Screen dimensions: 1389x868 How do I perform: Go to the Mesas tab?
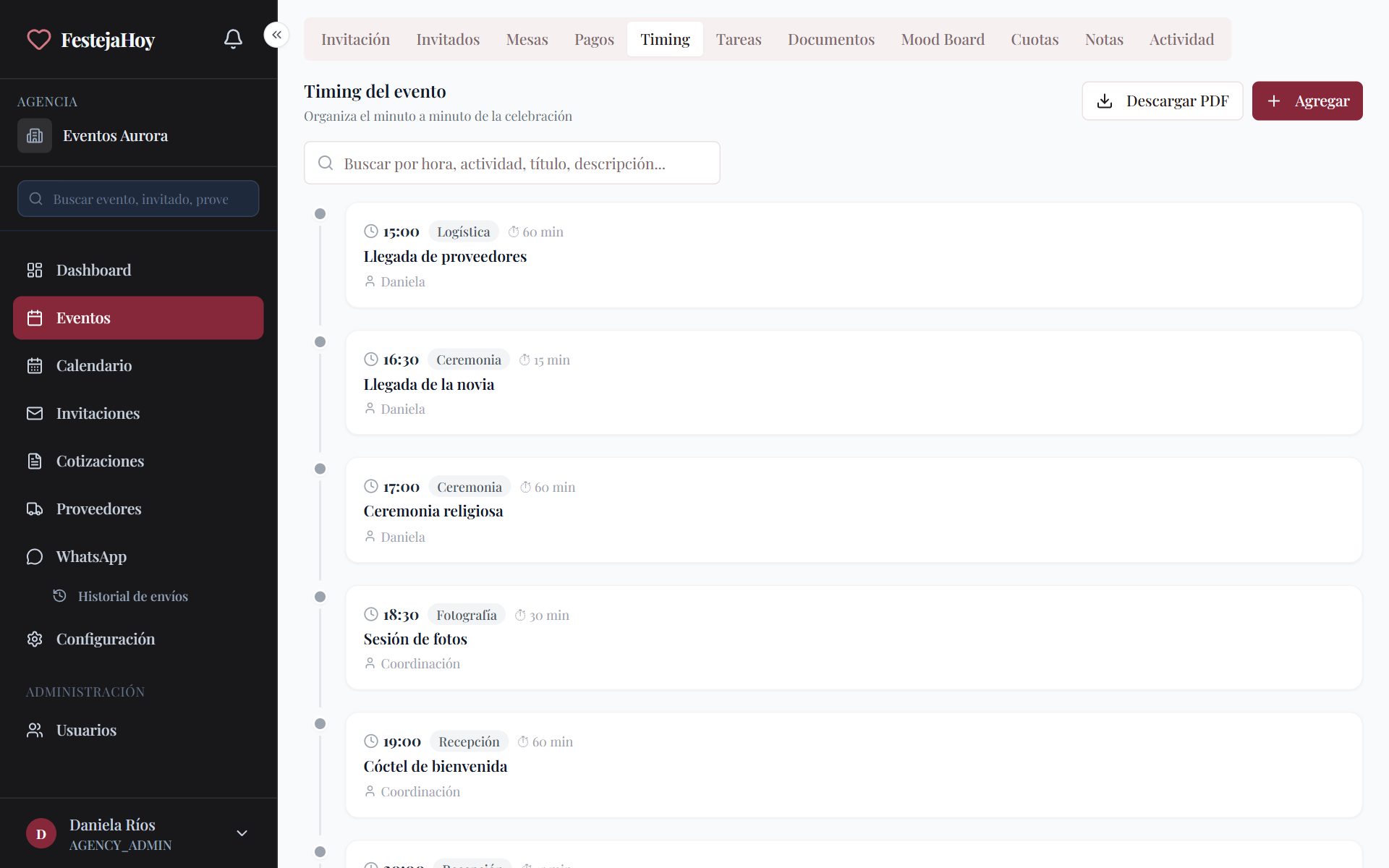click(x=527, y=39)
